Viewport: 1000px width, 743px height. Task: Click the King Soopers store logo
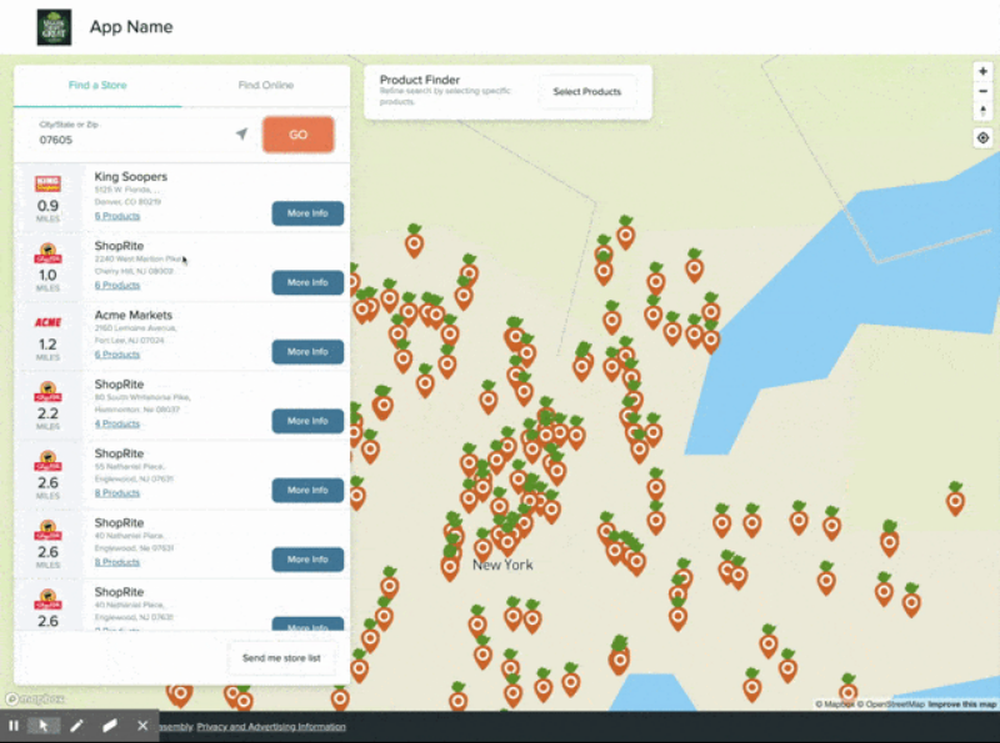(48, 184)
